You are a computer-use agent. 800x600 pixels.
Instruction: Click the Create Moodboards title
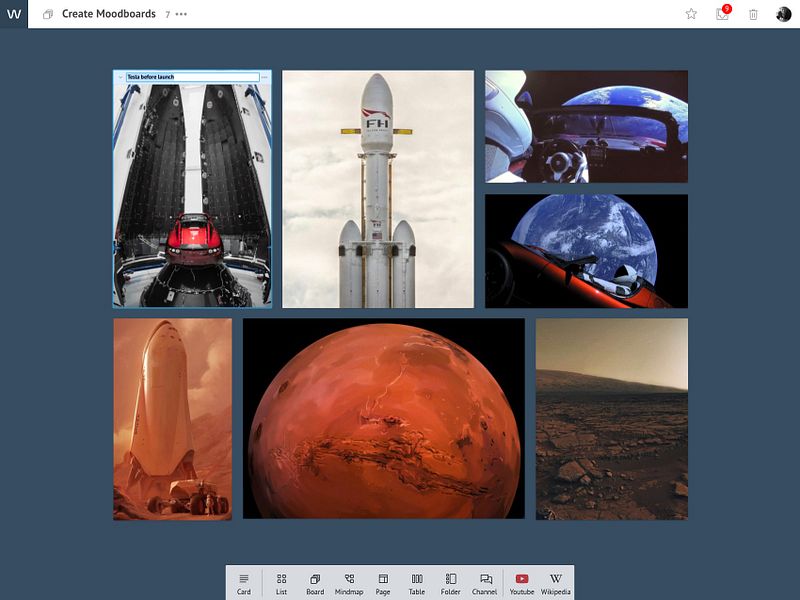pos(109,14)
